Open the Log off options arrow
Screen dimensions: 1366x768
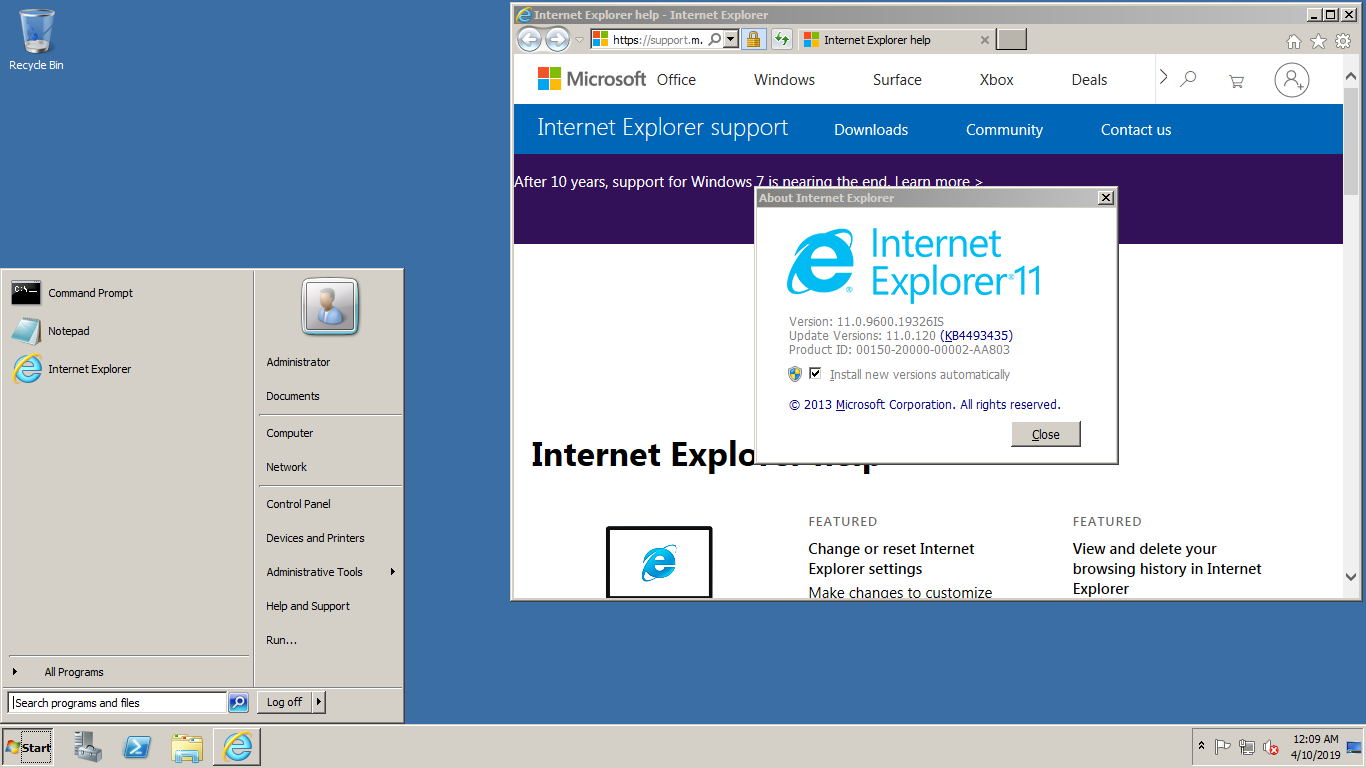click(319, 702)
